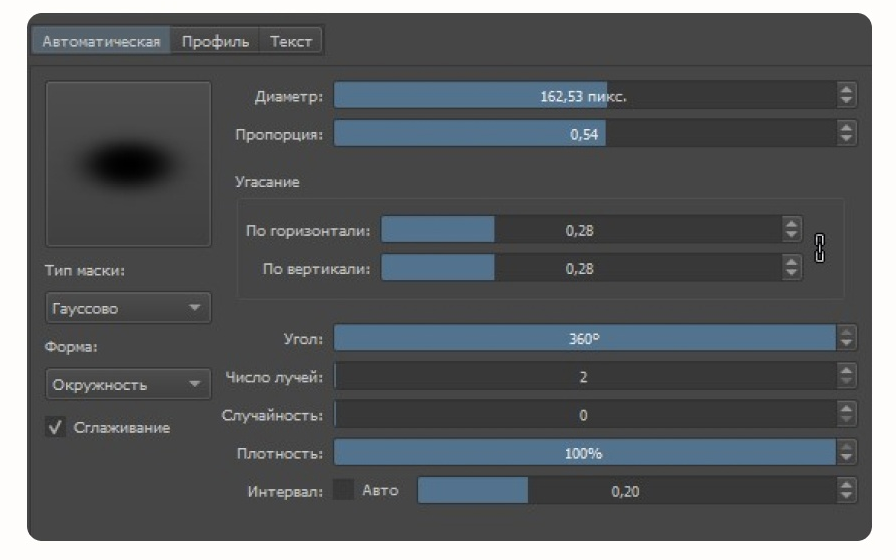Viewport: 896px width, 560px height.
Task: Decrease Угол value with the down arrow
Action: pos(846,343)
